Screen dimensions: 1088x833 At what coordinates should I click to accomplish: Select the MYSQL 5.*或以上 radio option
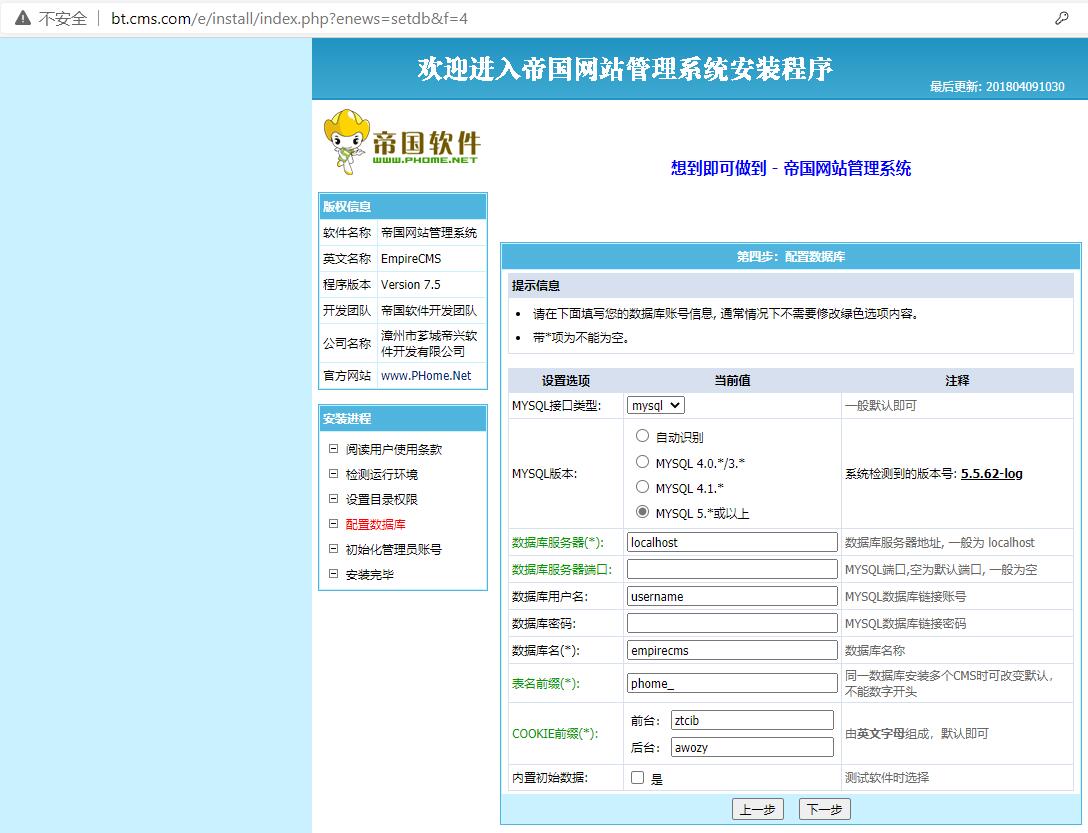(x=643, y=512)
